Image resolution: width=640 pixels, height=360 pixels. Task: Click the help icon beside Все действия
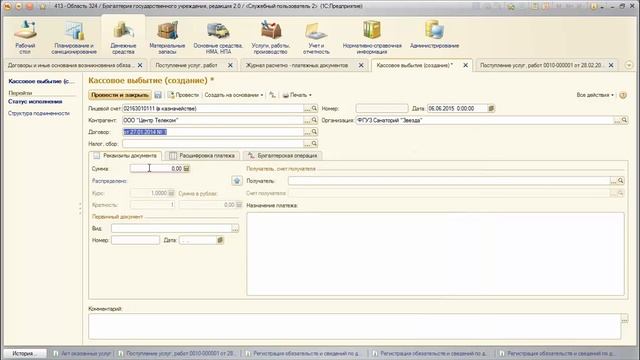click(623, 95)
